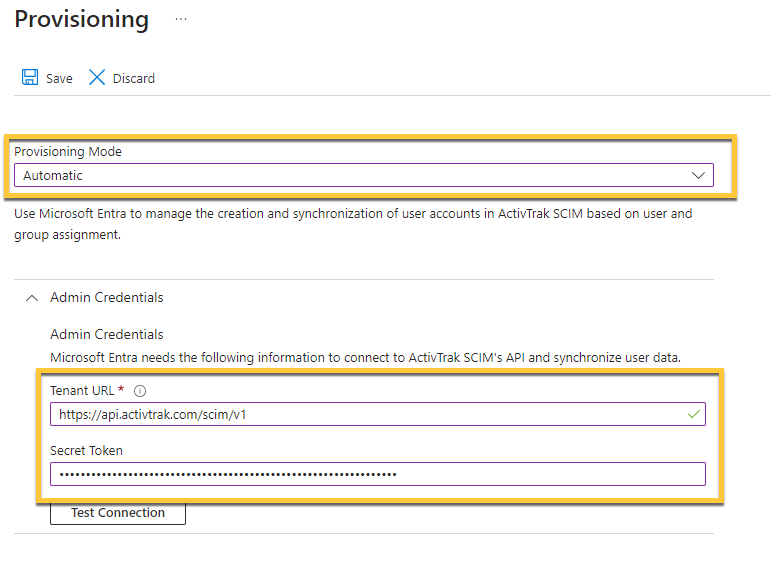Open the ellipsis menu beside Provisioning
This screenshot has width=771, height=575.
pyautogui.click(x=181, y=19)
